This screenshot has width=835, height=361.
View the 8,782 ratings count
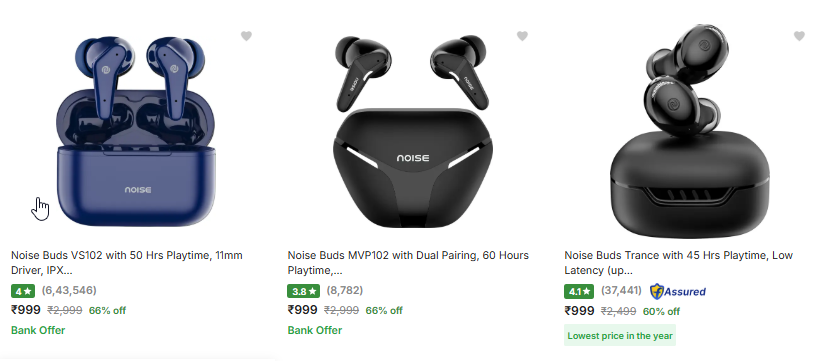345,290
